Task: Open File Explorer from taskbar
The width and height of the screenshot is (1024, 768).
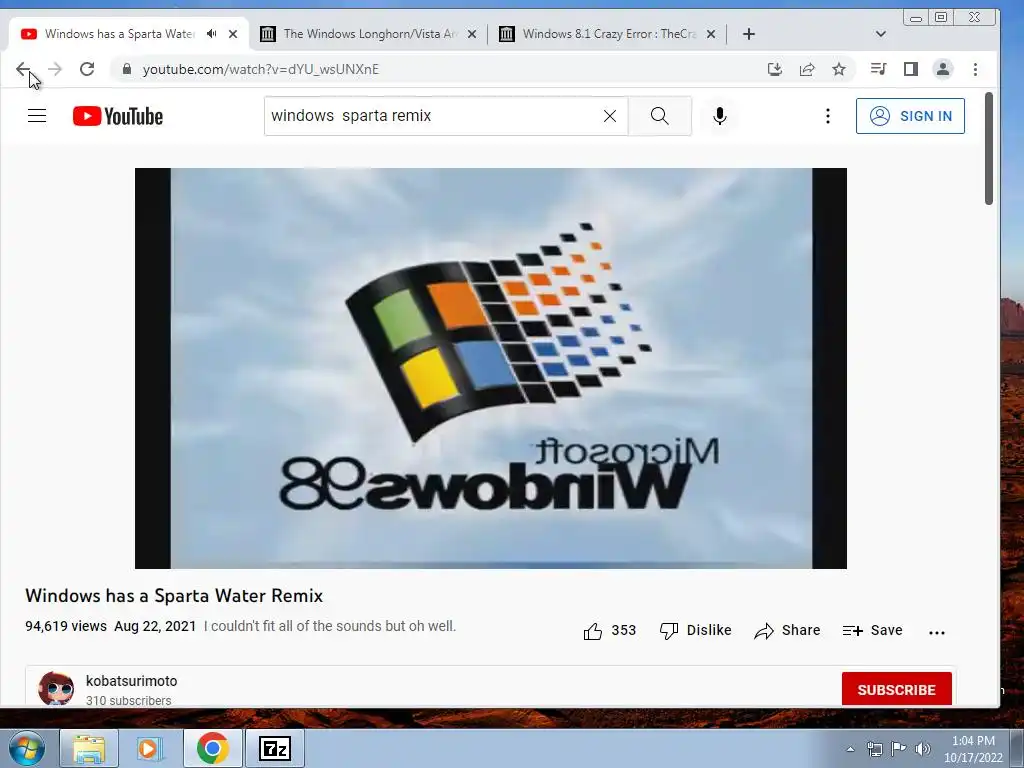Action: coord(89,748)
